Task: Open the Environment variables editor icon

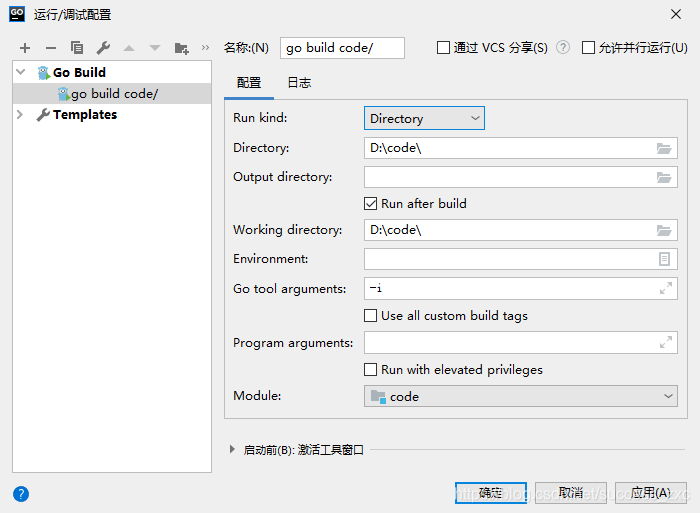Action: (x=664, y=259)
